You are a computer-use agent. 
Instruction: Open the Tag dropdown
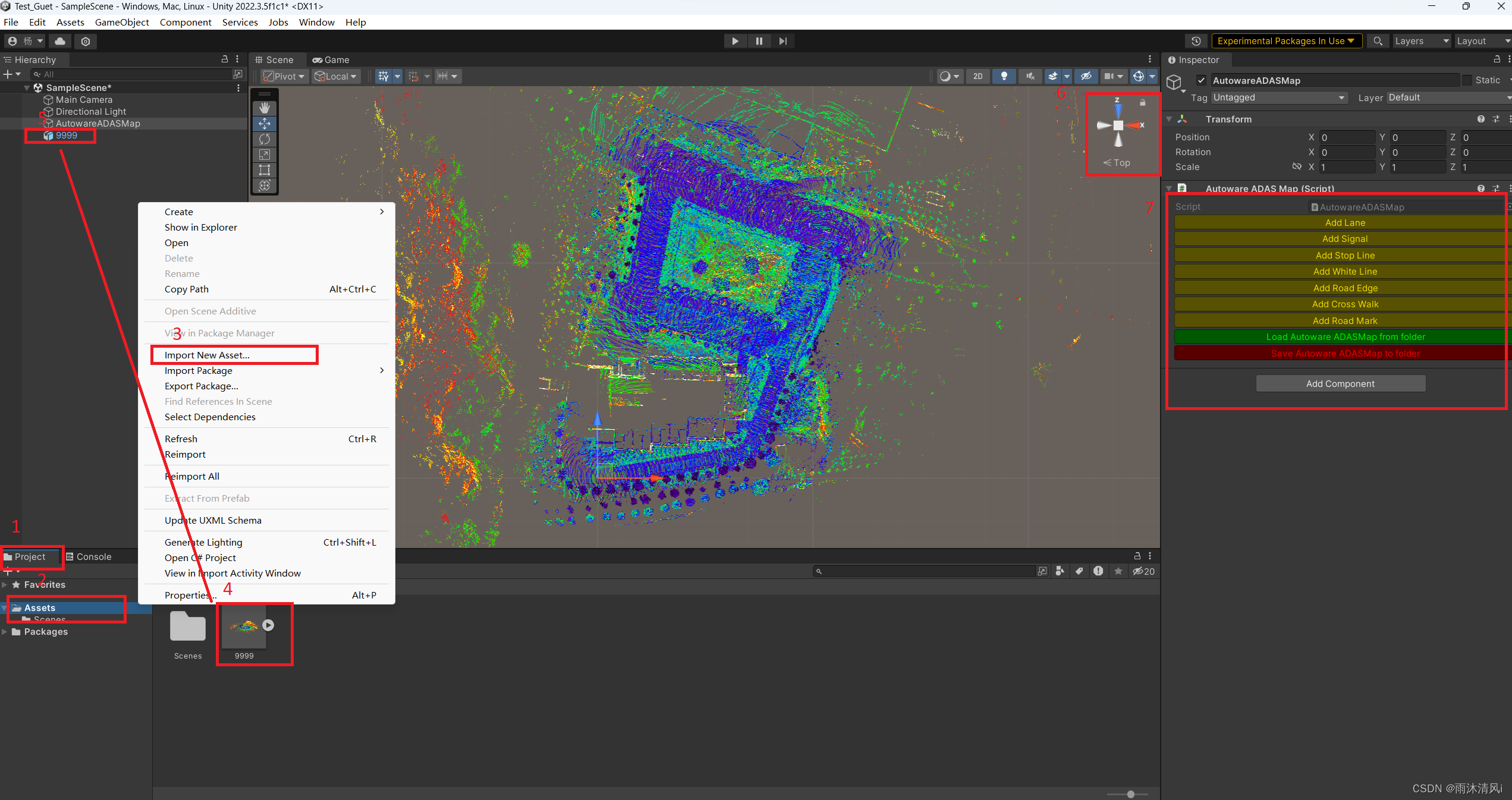[1278, 97]
